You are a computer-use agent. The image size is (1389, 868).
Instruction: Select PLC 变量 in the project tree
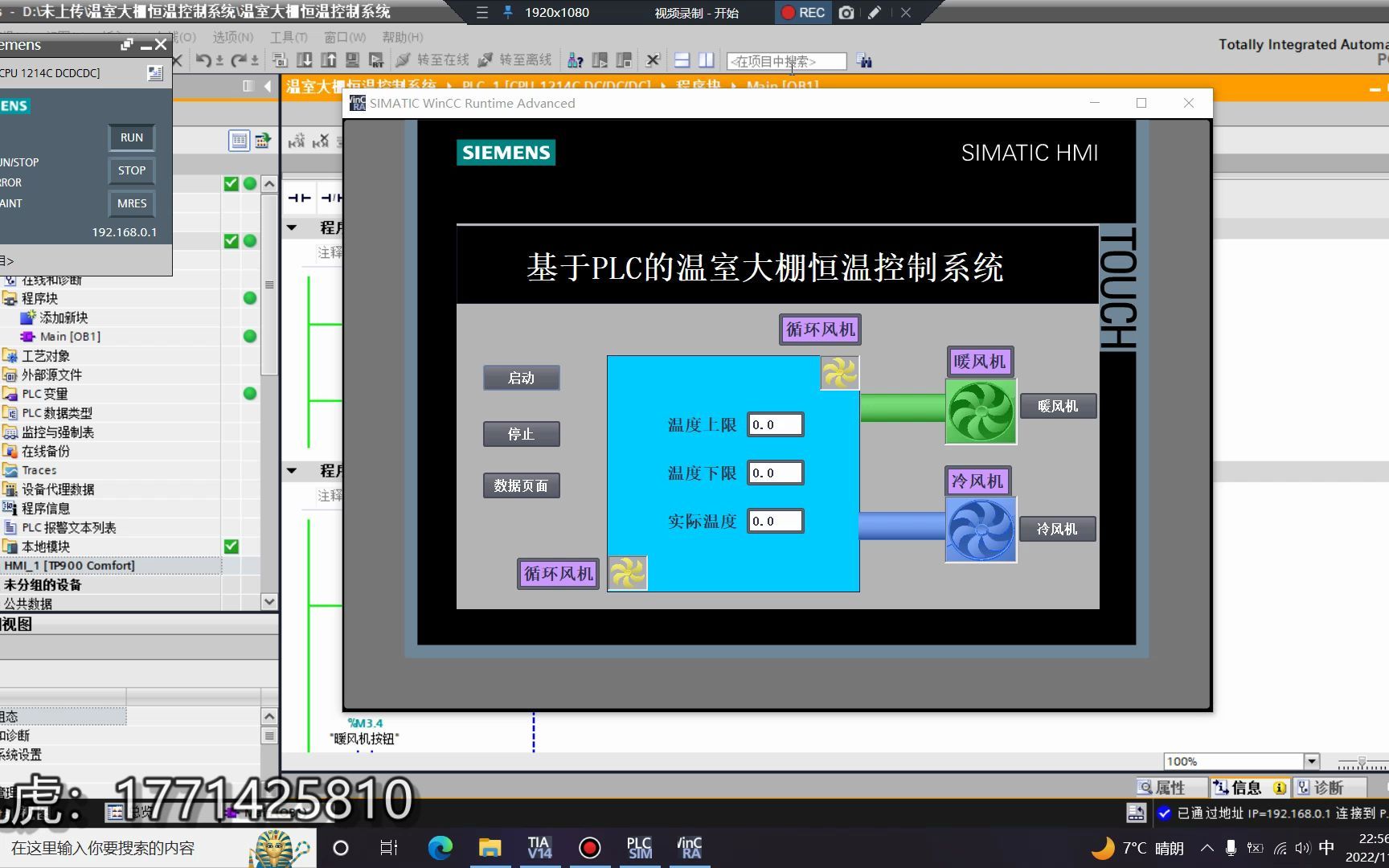[44, 394]
